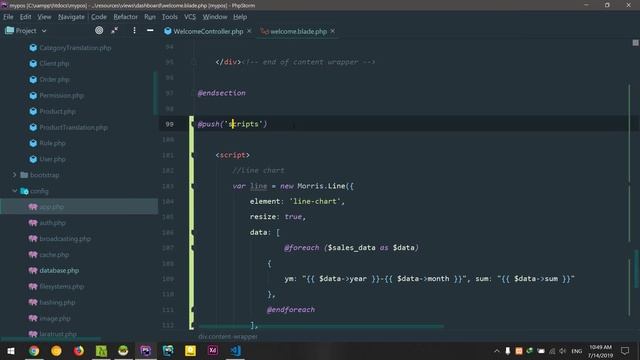Close the welcome.blade.php tab
Image resolution: width=640 pixels, height=360 pixels.
333,31
